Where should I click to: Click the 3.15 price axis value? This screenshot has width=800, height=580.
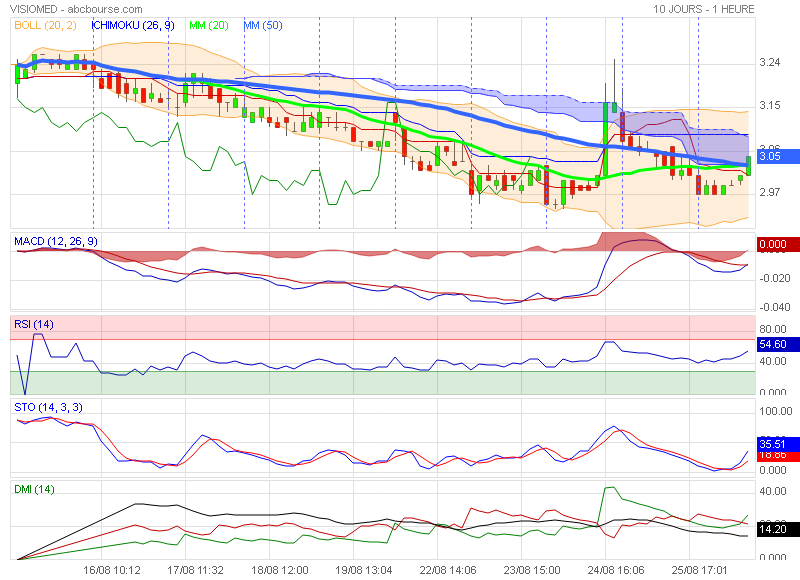770,105
